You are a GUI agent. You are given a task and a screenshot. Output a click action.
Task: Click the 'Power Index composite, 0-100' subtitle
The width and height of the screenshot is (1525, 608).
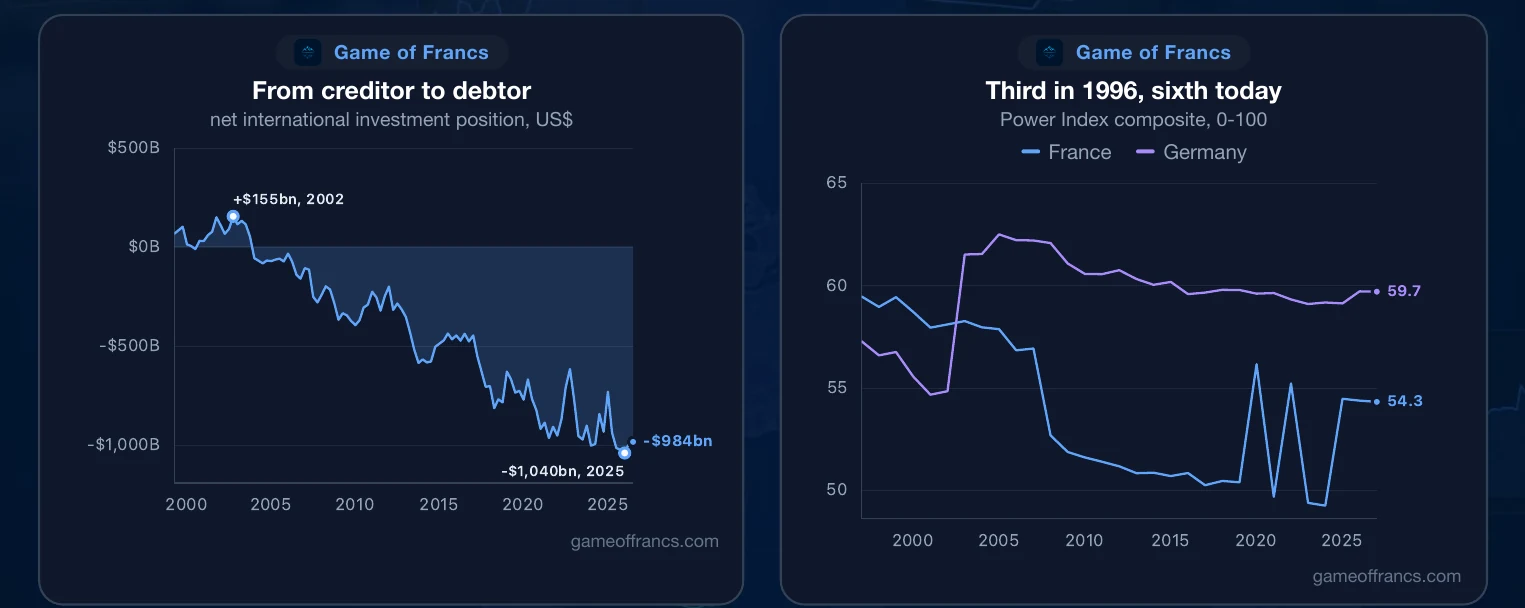point(1133,120)
